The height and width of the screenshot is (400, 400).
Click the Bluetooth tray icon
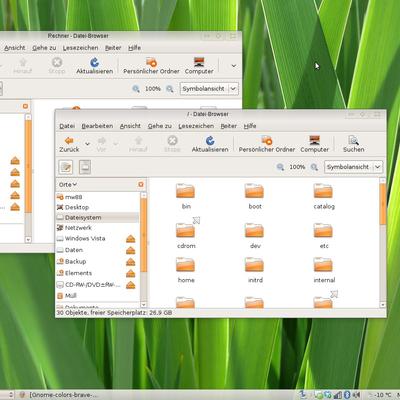pyautogui.click(x=347, y=395)
